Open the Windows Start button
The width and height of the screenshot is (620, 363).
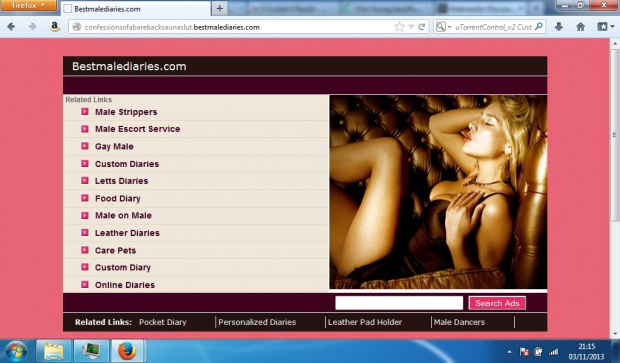pyautogui.click(x=16, y=351)
